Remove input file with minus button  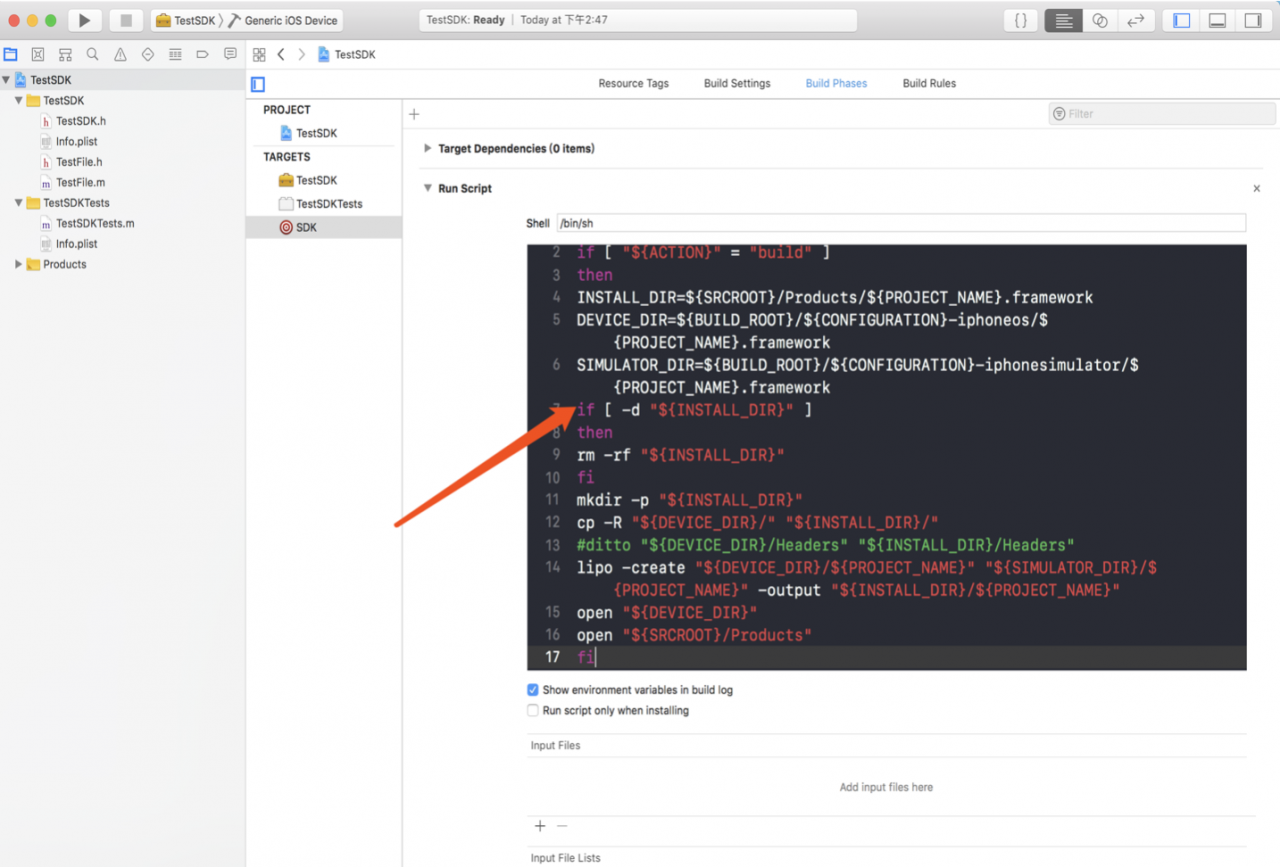pos(562,826)
